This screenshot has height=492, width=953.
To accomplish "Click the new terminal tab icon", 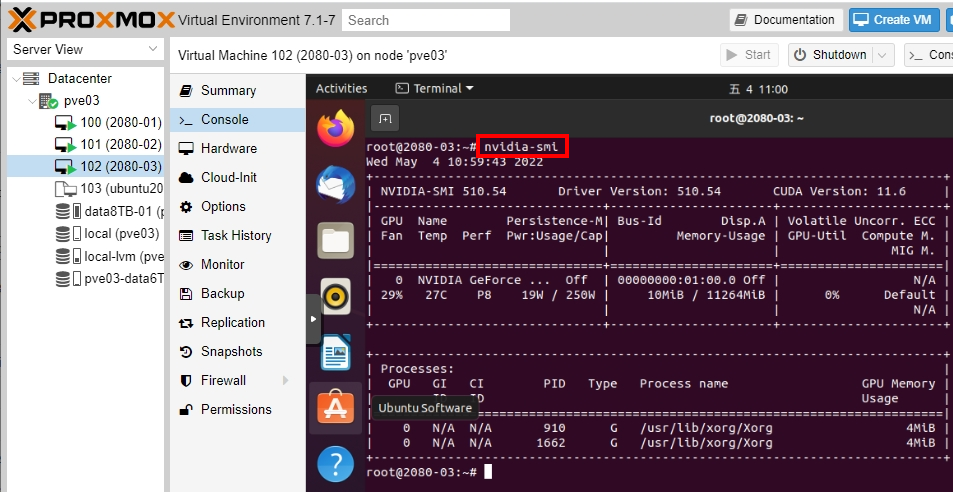I will coord(385,118).
